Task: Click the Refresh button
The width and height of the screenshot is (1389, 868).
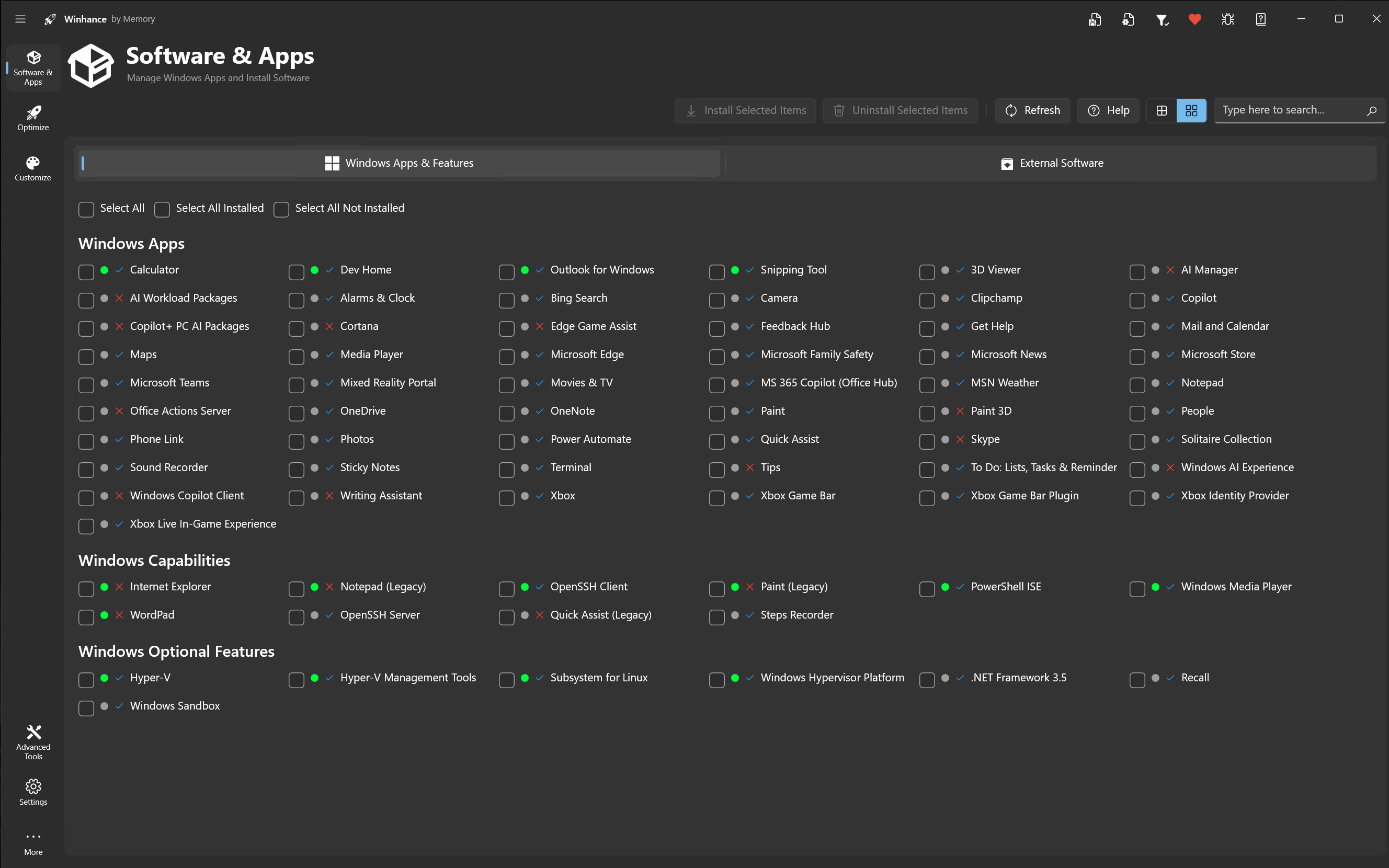Action: point(1032,110)
